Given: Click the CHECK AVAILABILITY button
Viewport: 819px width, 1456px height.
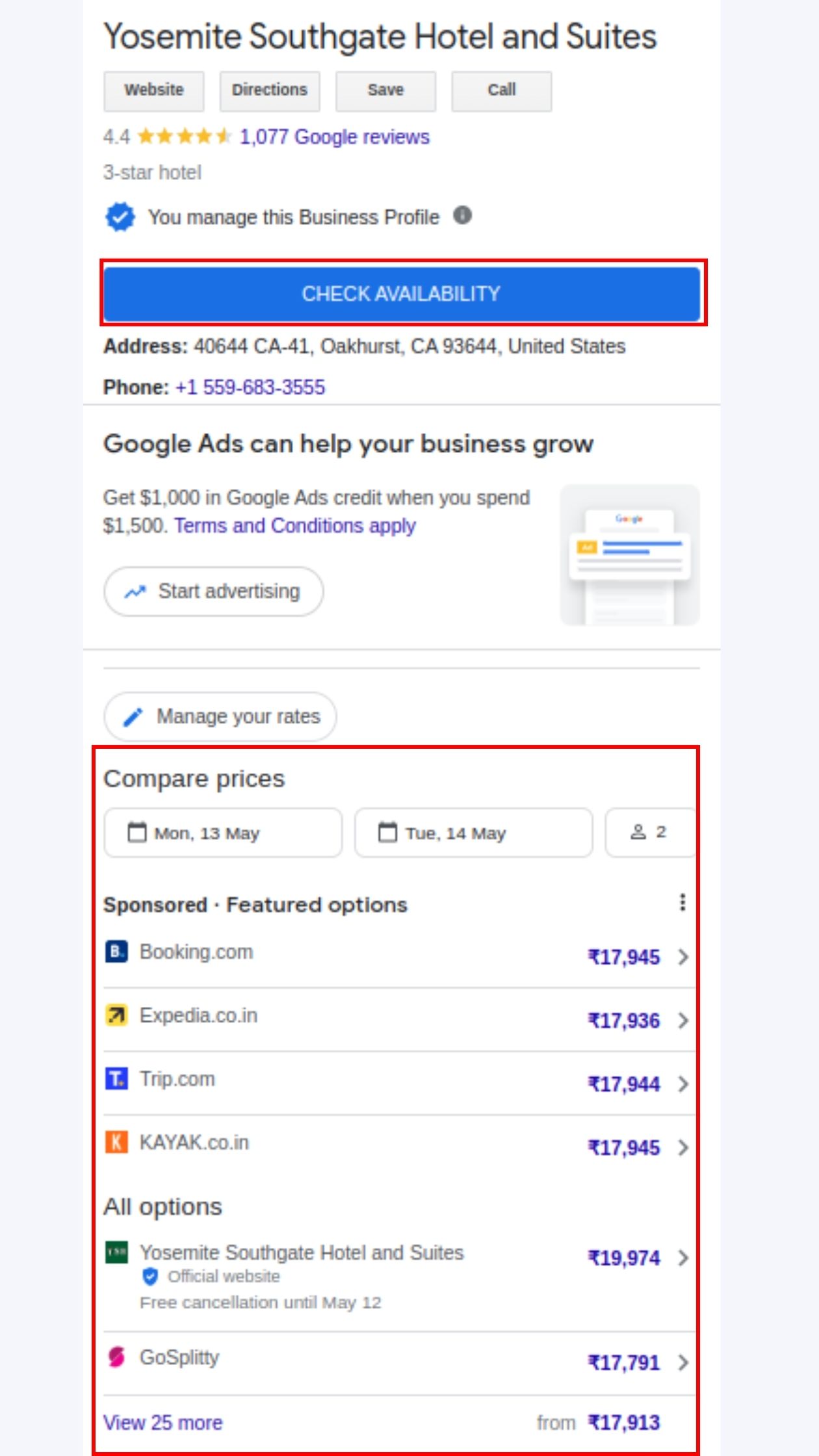Looking at the screenshot, I should 402,294.
